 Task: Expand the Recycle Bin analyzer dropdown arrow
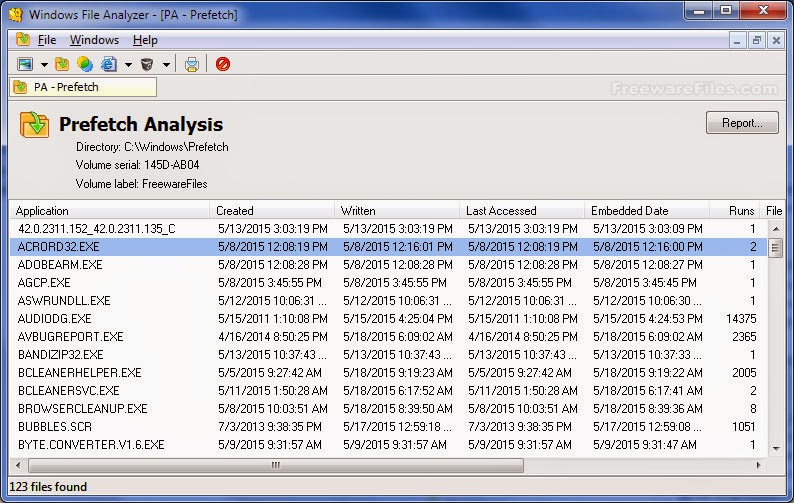pyautogui.click(x=166, y=65)
